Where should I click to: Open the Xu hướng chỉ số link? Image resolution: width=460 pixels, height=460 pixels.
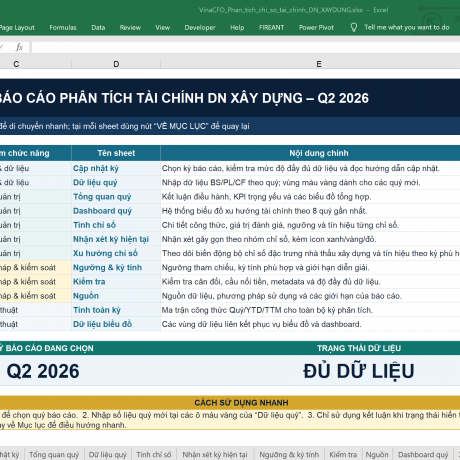(105, 253)
